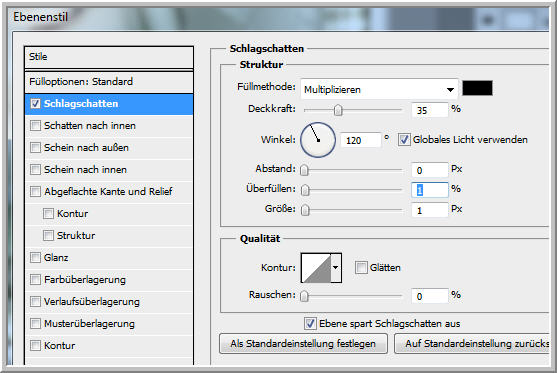Open the Kontur contour picker arrow

[336, 268]
